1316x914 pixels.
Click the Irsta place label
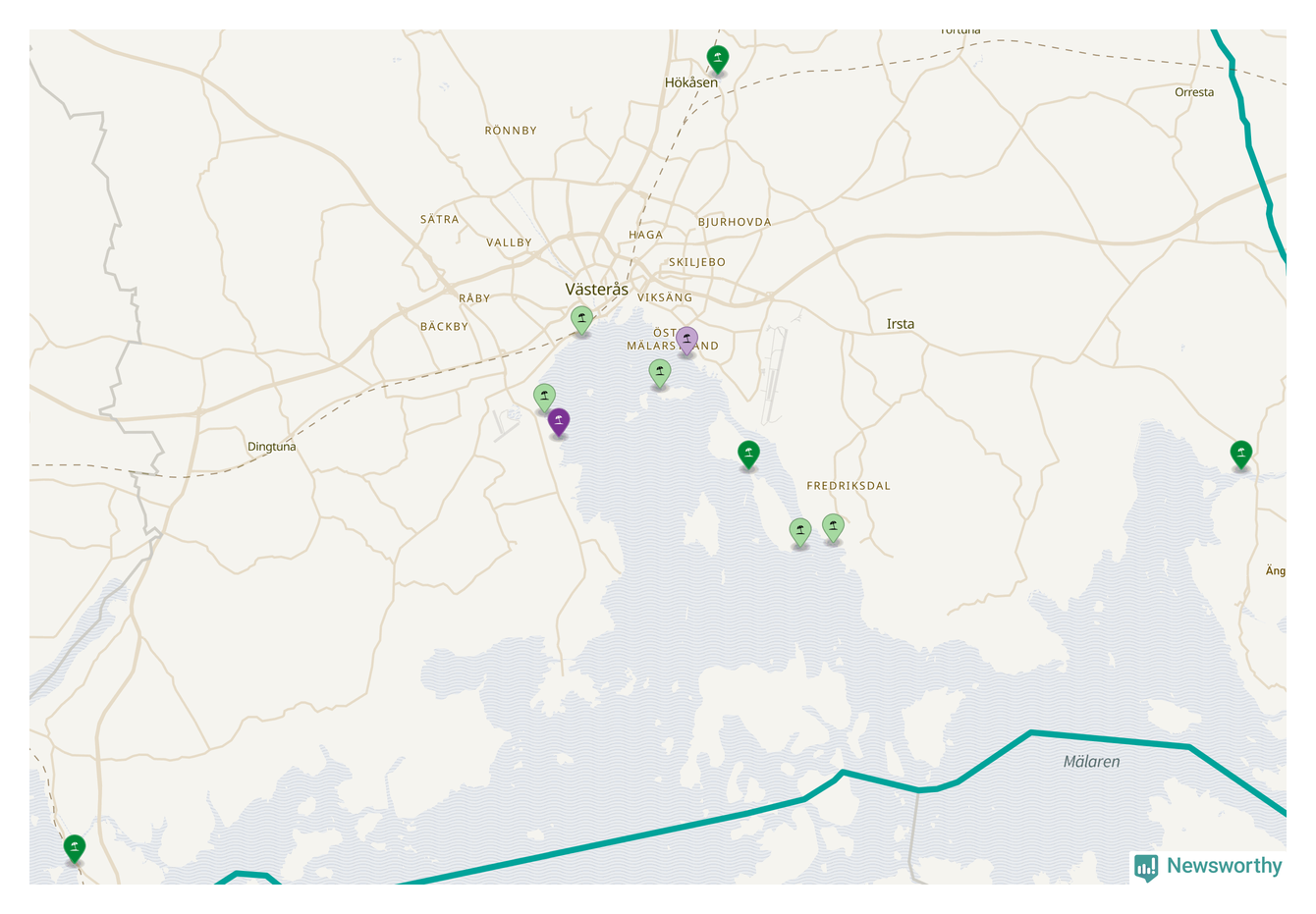[901, 324]
